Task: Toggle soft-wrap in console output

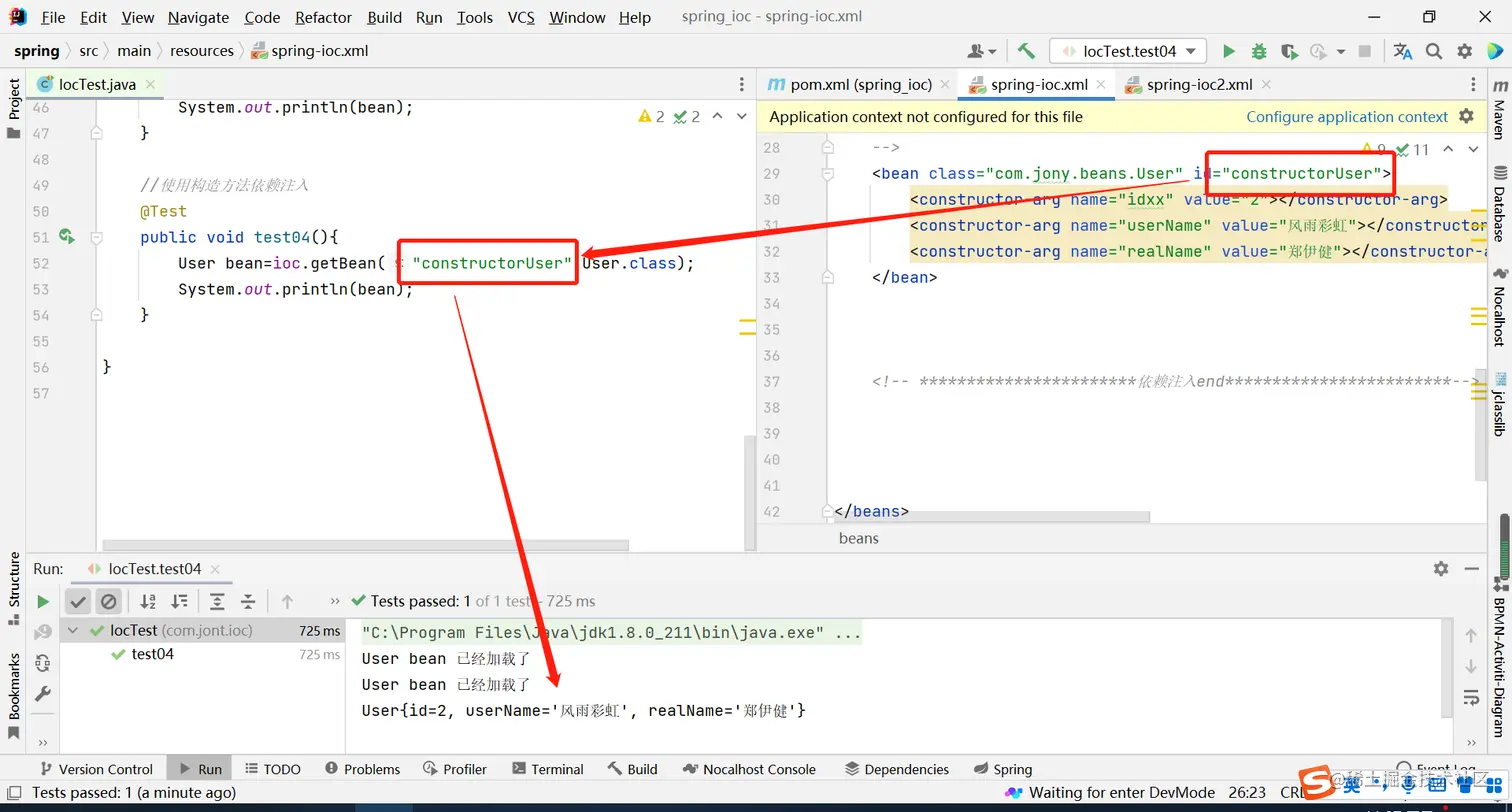Action: click(x=1471, y=697)
